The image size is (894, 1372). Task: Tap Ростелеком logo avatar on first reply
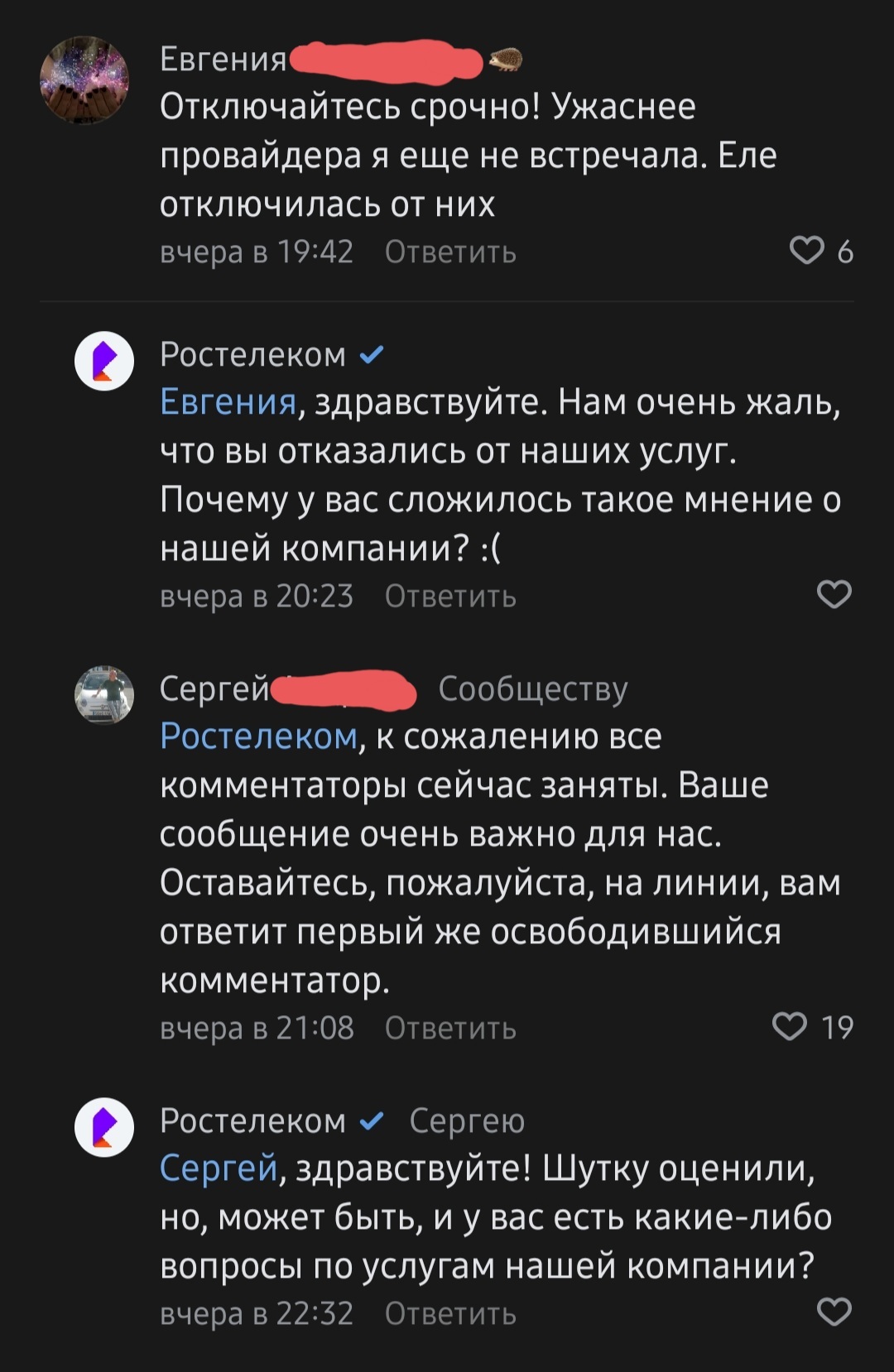coord(104,361)
